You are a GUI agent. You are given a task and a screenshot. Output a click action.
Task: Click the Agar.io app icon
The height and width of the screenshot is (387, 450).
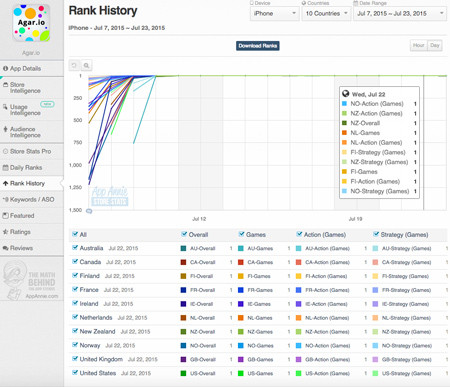[31, 23]
